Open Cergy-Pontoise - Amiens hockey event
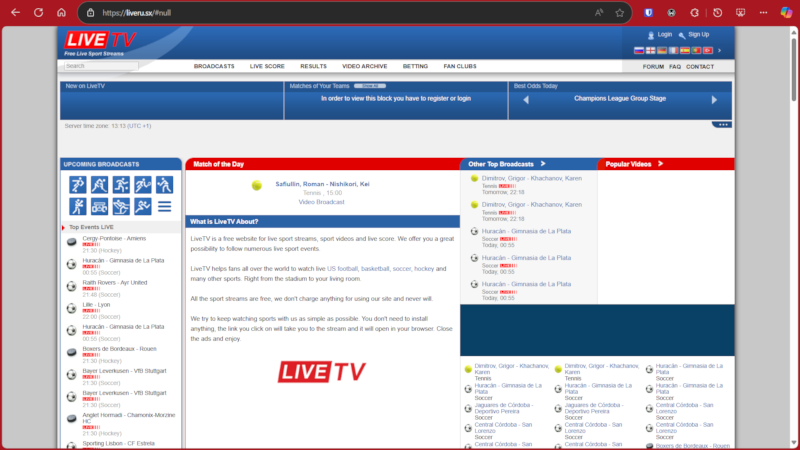Screen dimensions: 800x450 [x=114, y=238]
